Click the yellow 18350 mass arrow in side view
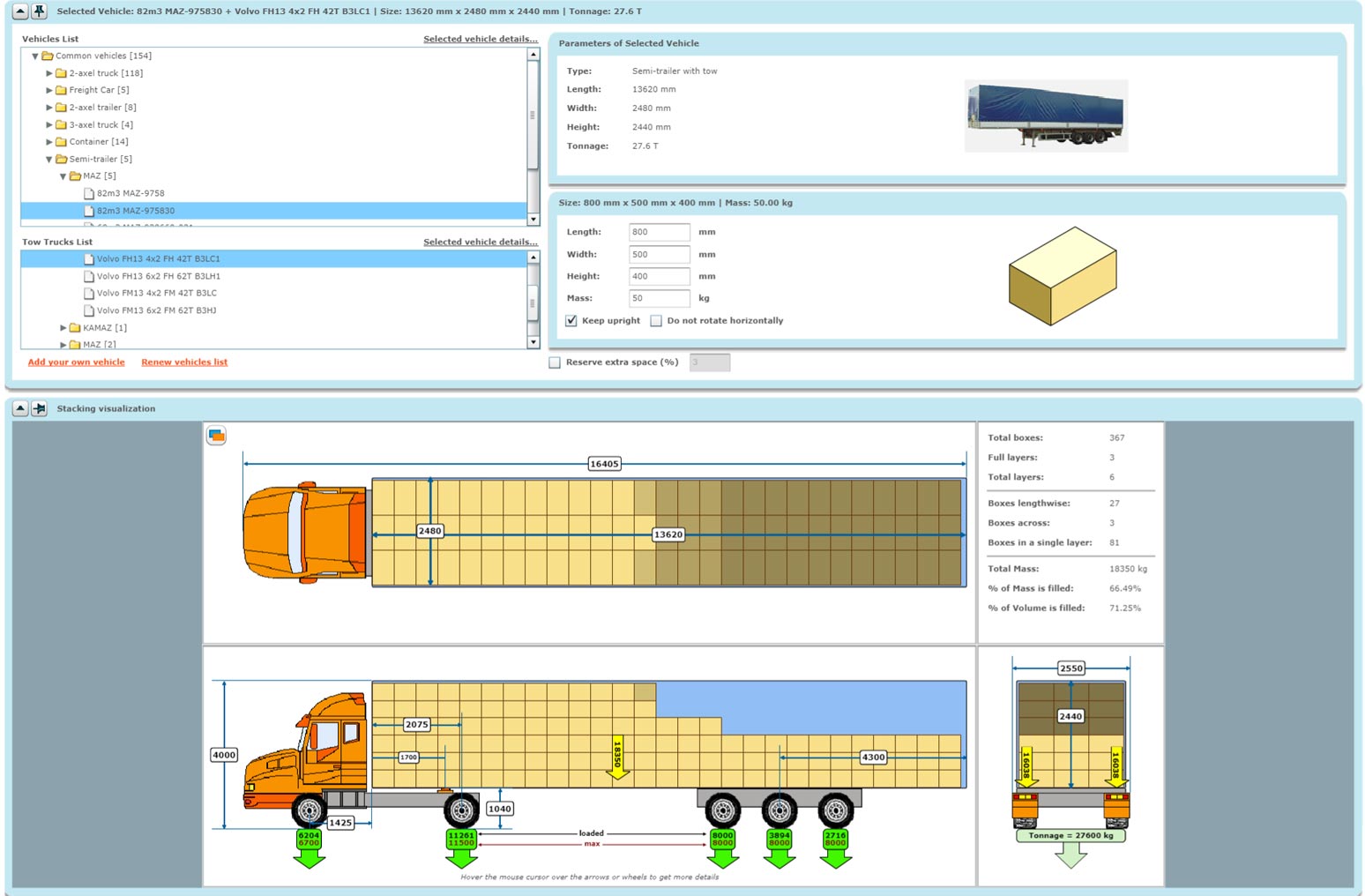The height and width of the screenshot is (896, 1365). click(x=617, y=758)
